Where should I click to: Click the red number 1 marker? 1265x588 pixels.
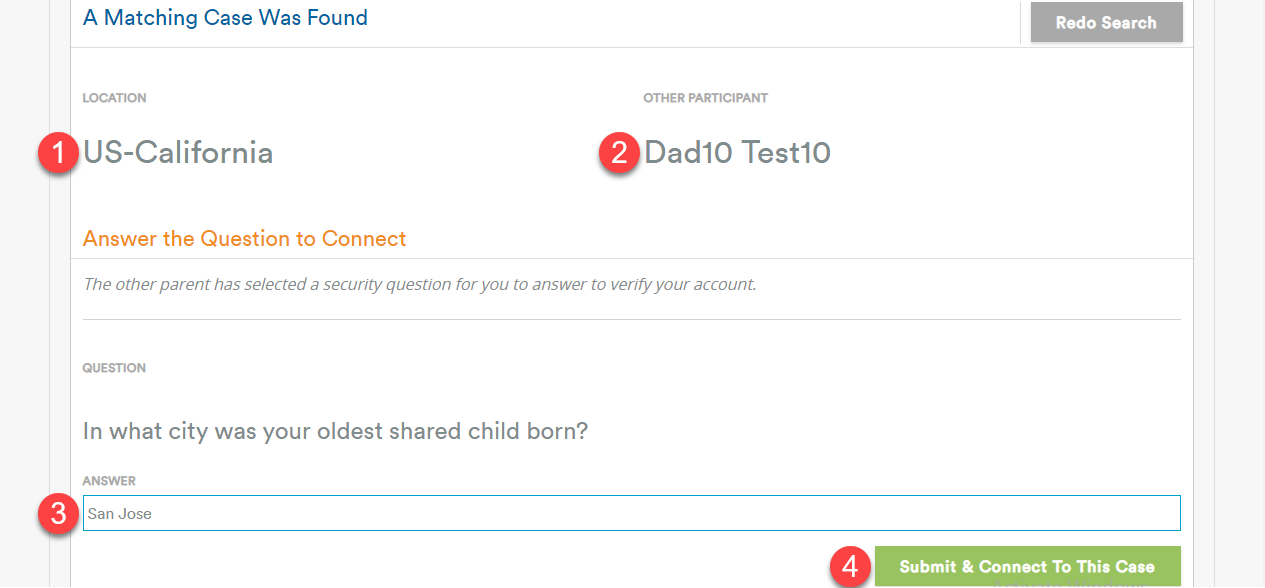point(58,154)
